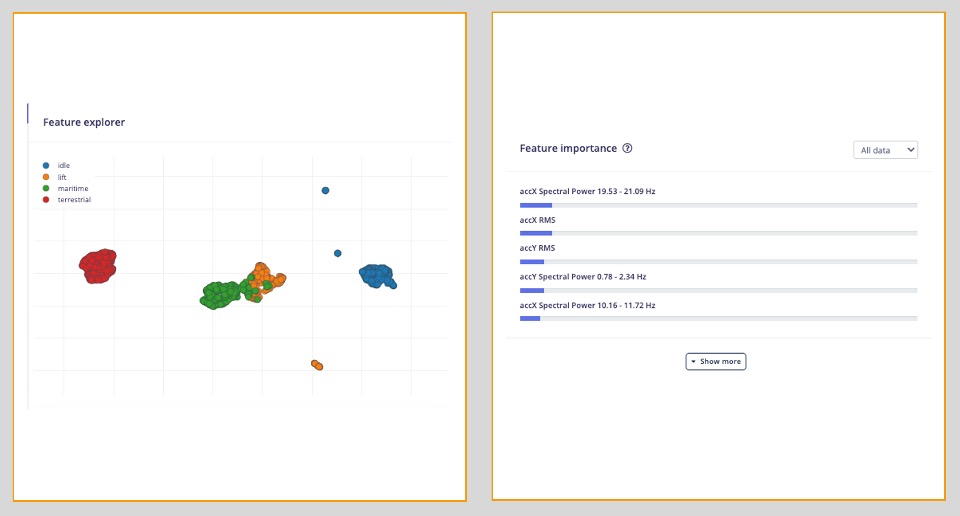Image resolution: width=960 pixels, height=516 pixels.
Task: Hide the terrestrial class in legend
Action: pyautogui.click(x=74, y=199)
